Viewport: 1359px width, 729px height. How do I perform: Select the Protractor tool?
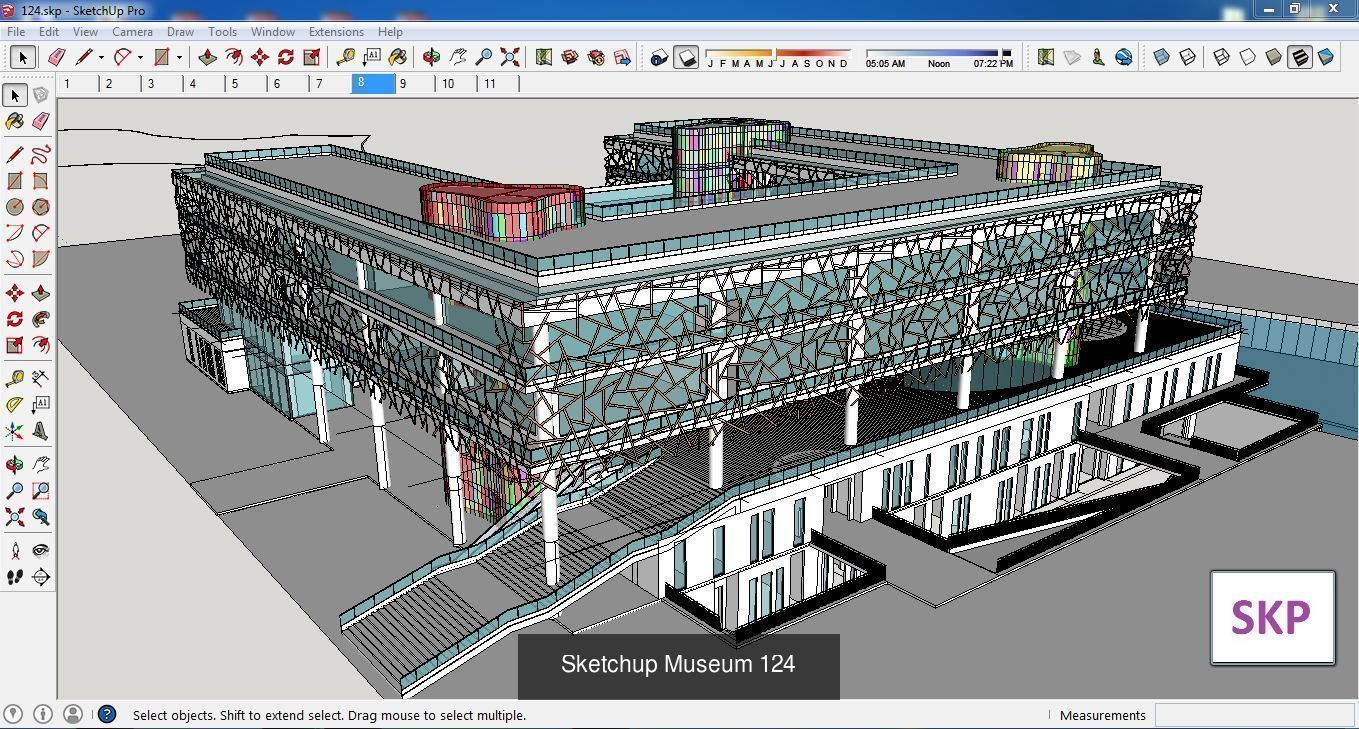15,404
